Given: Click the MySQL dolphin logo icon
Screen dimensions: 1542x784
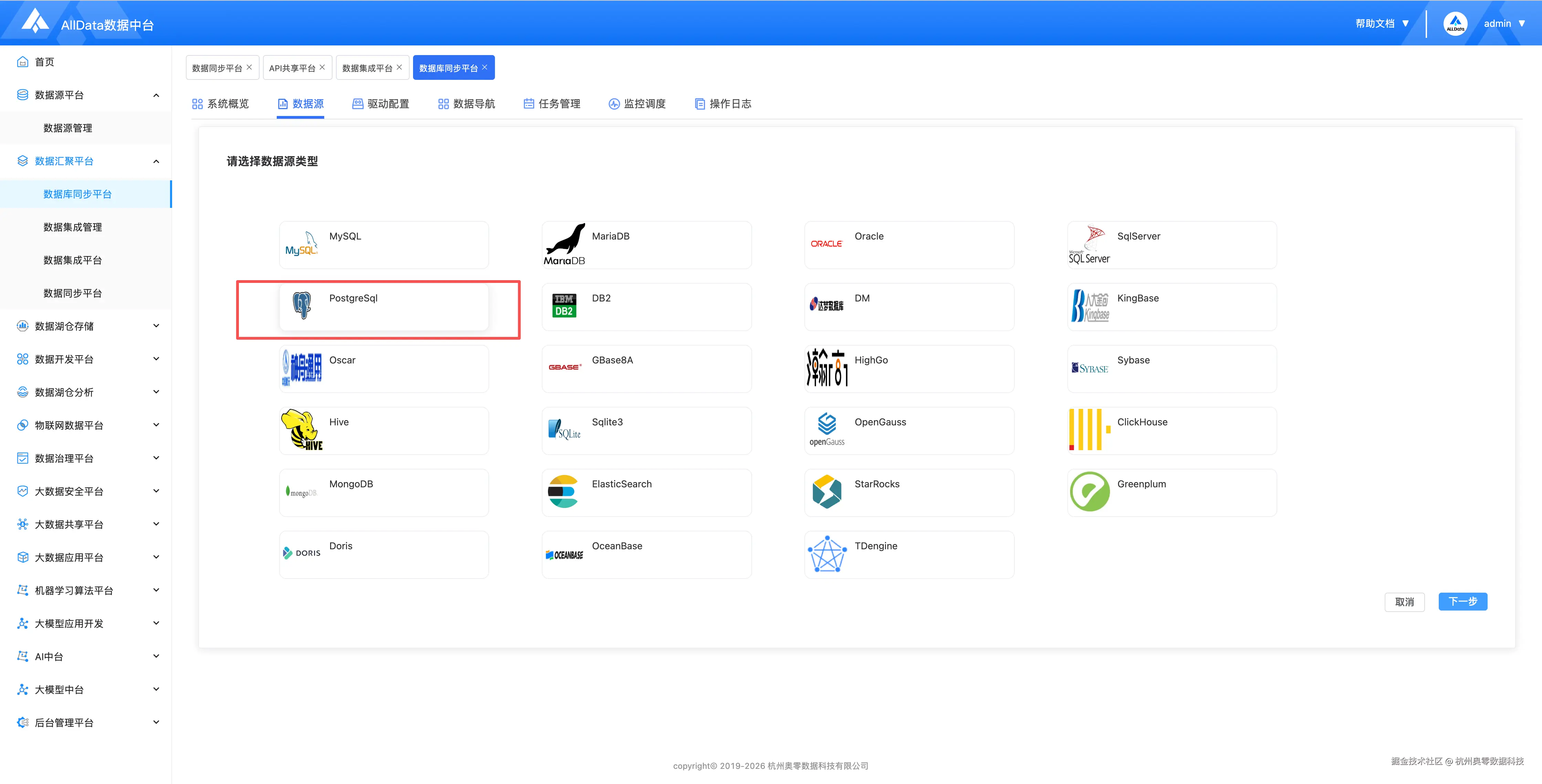Looking at the screenshot, I should pos(301,244).
